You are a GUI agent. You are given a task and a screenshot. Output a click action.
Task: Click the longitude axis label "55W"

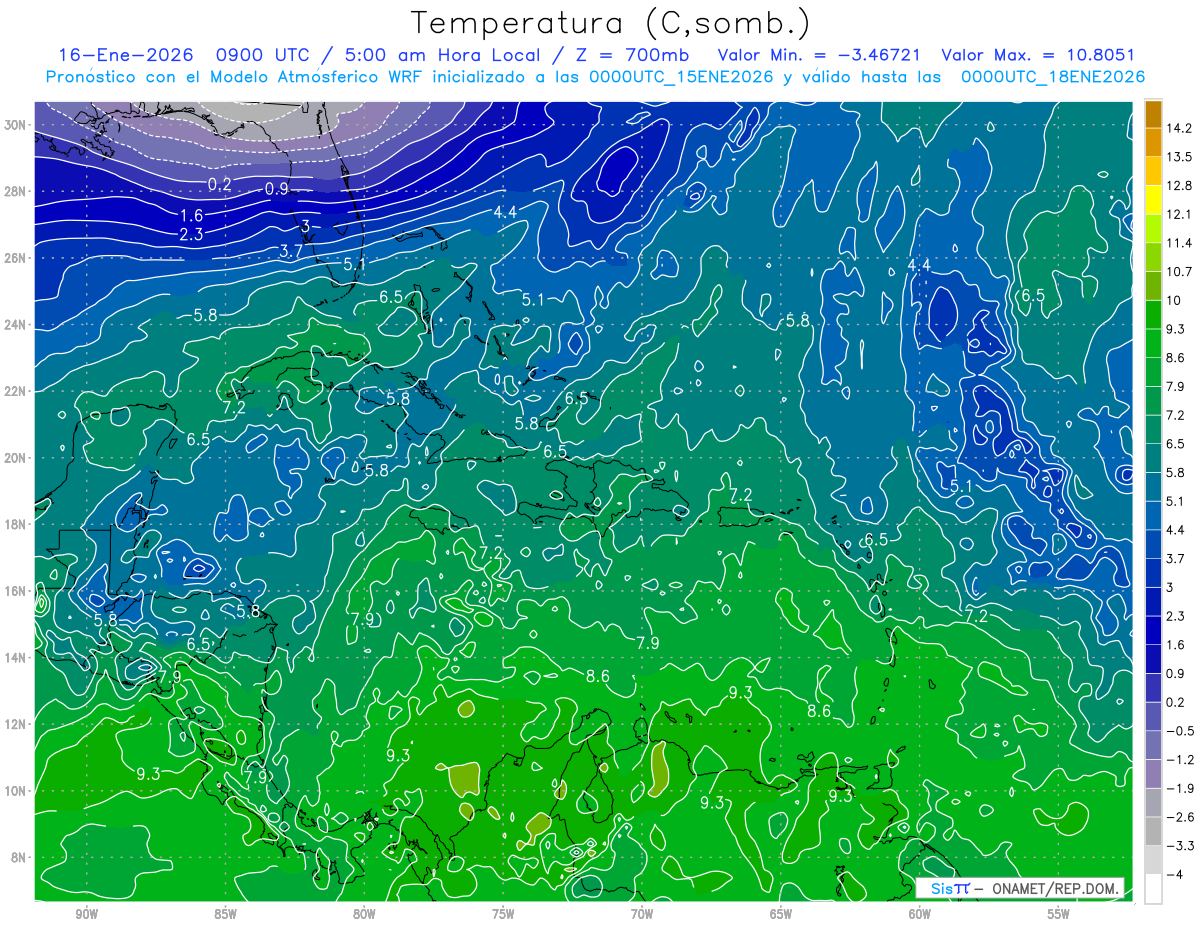1059,914
